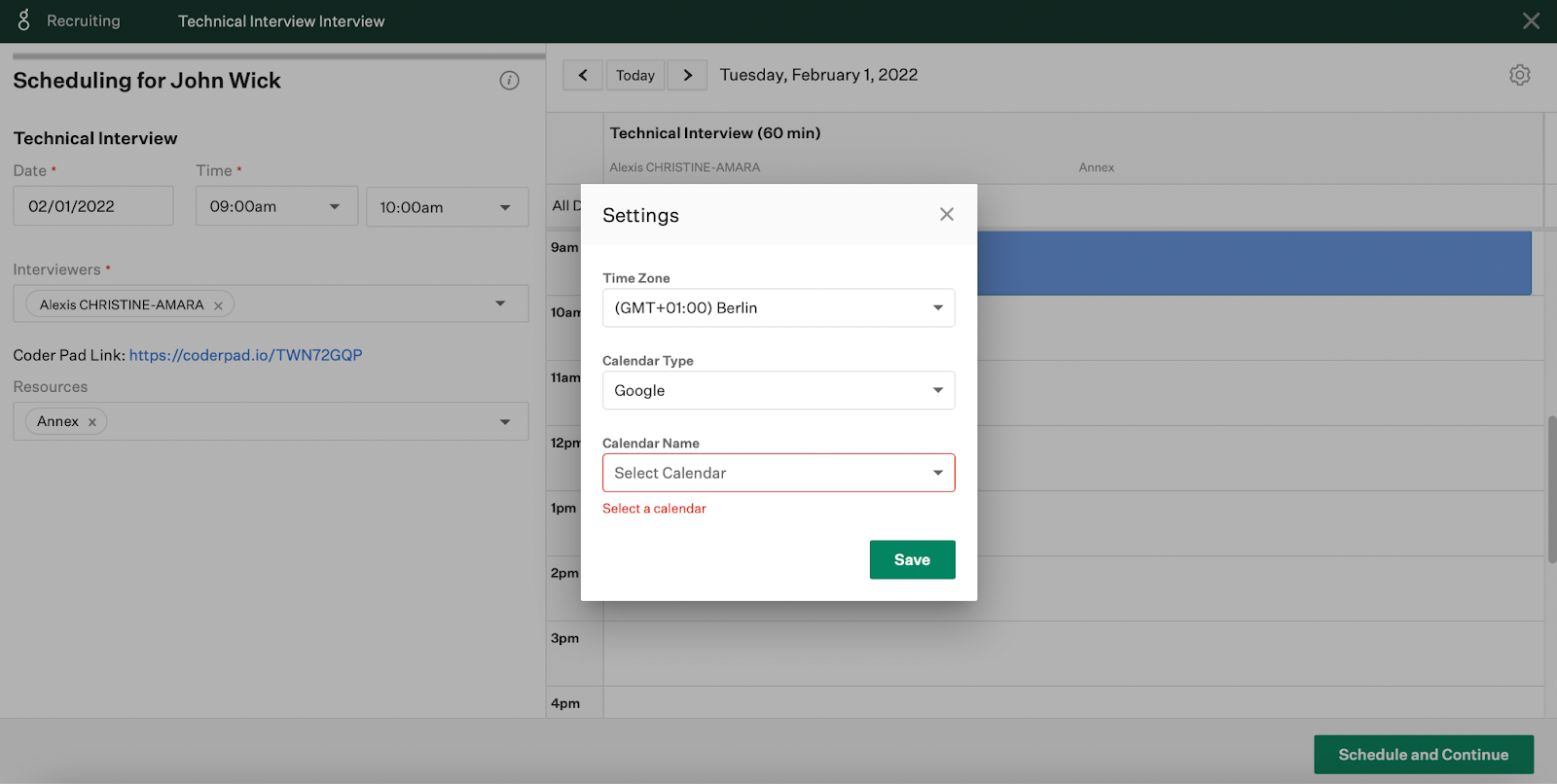Image resolution: width=1557 pixels, height=784 pixels.
Task: Click Alexis CHRISTINE-AMARA calendar column label
Action: pyautogui.click(x=685, y=167)
